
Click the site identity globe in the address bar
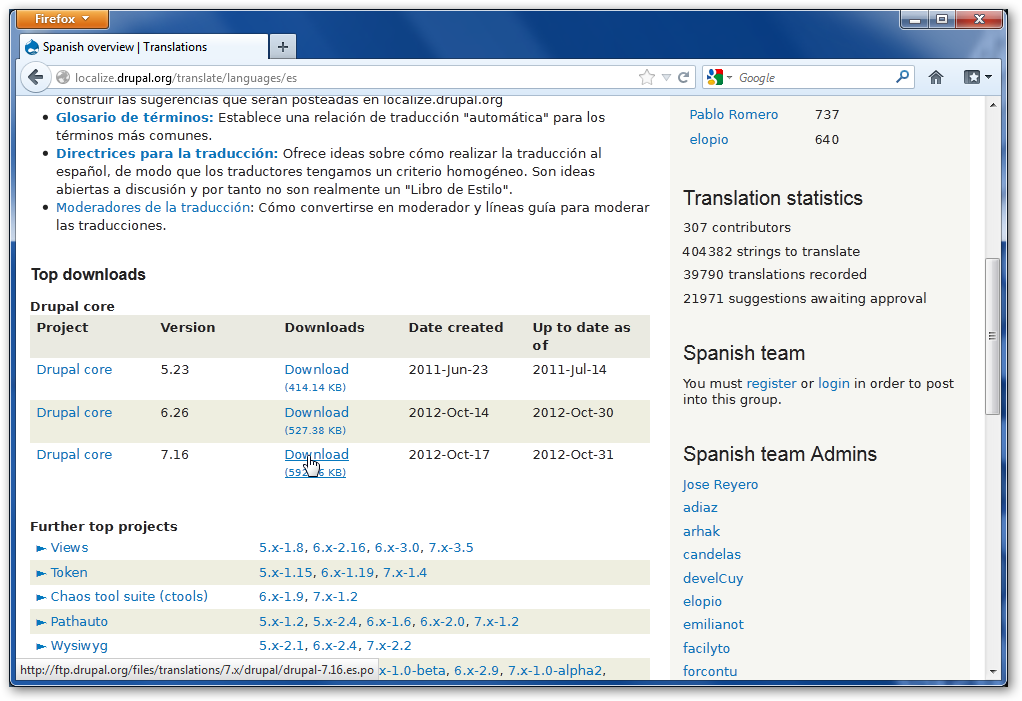[62, 77]
